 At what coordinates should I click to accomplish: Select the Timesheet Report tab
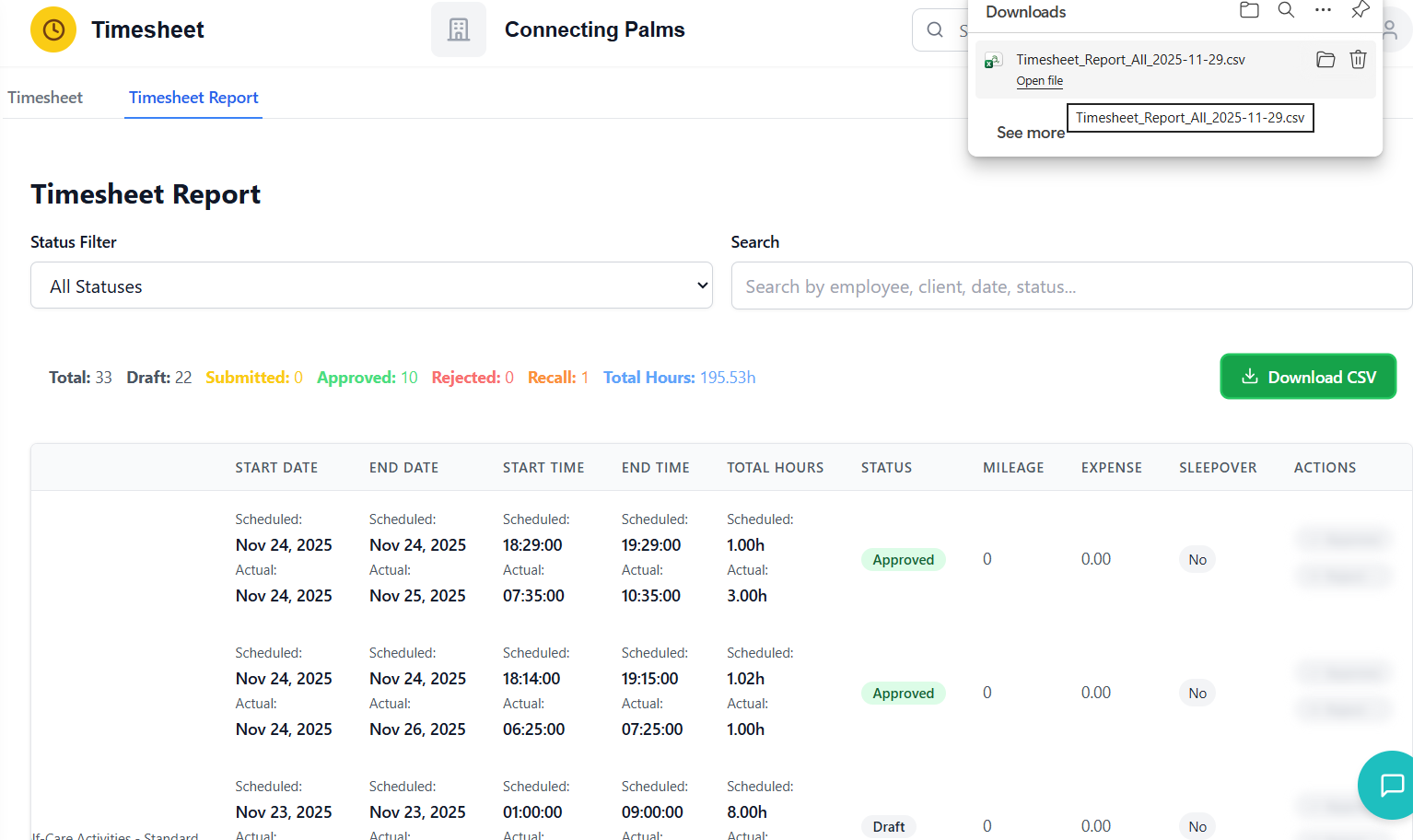point(193,98)
